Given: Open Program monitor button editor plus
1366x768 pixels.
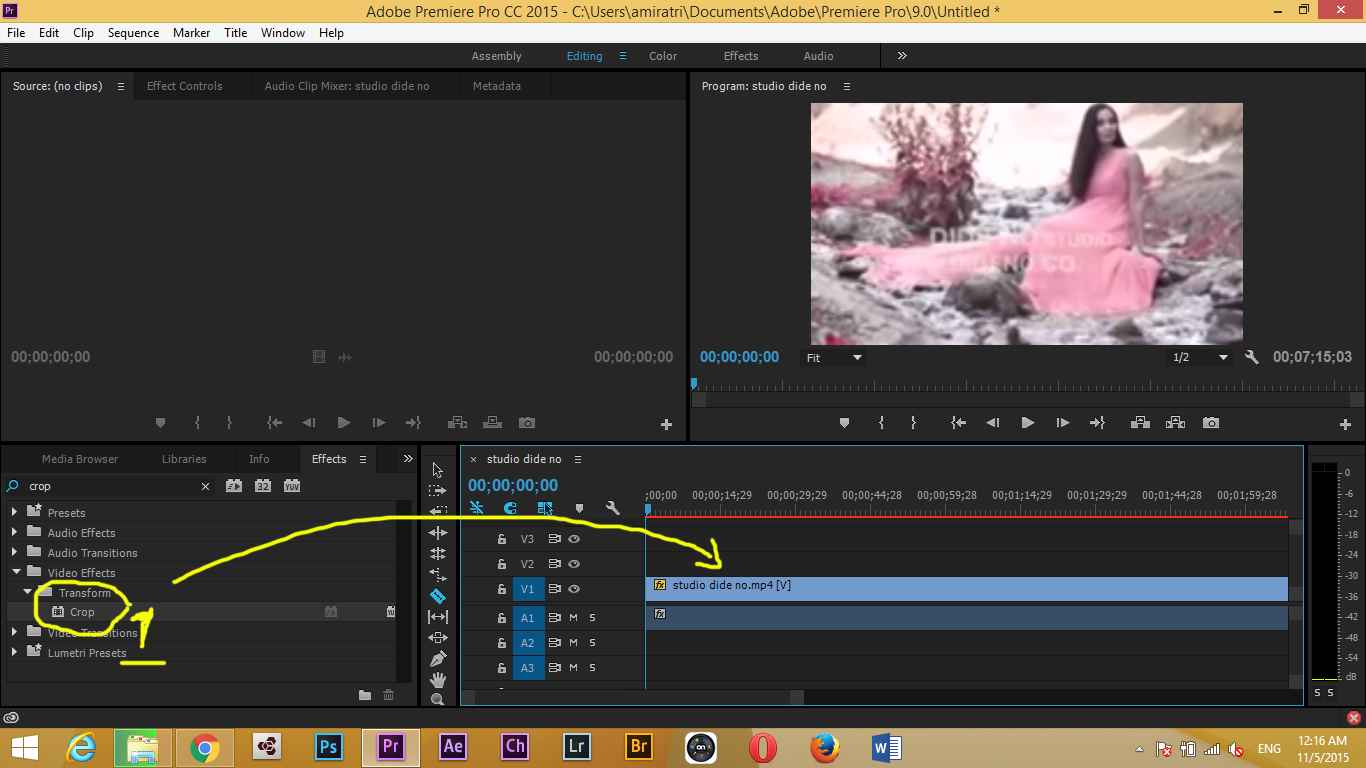Looking at the screenshot, I should pos(1345,424).
